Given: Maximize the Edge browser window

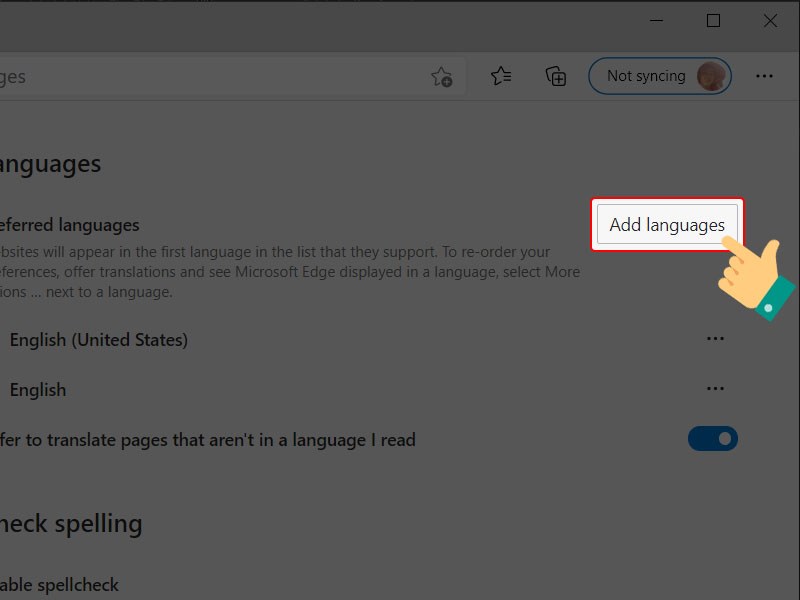Looking at the screenshot, I should [713, 21].
